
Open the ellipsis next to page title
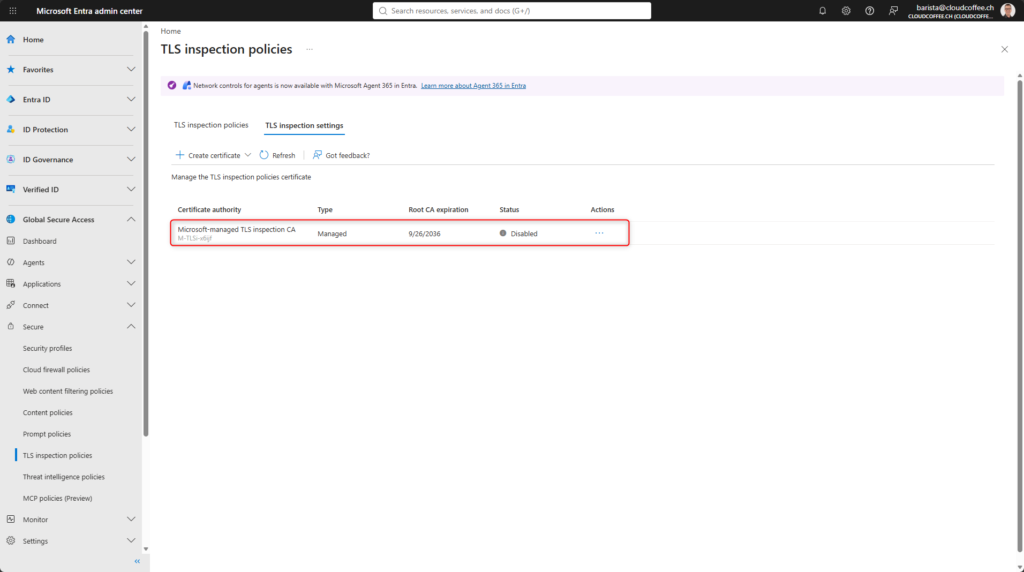[x=310, y=49]
